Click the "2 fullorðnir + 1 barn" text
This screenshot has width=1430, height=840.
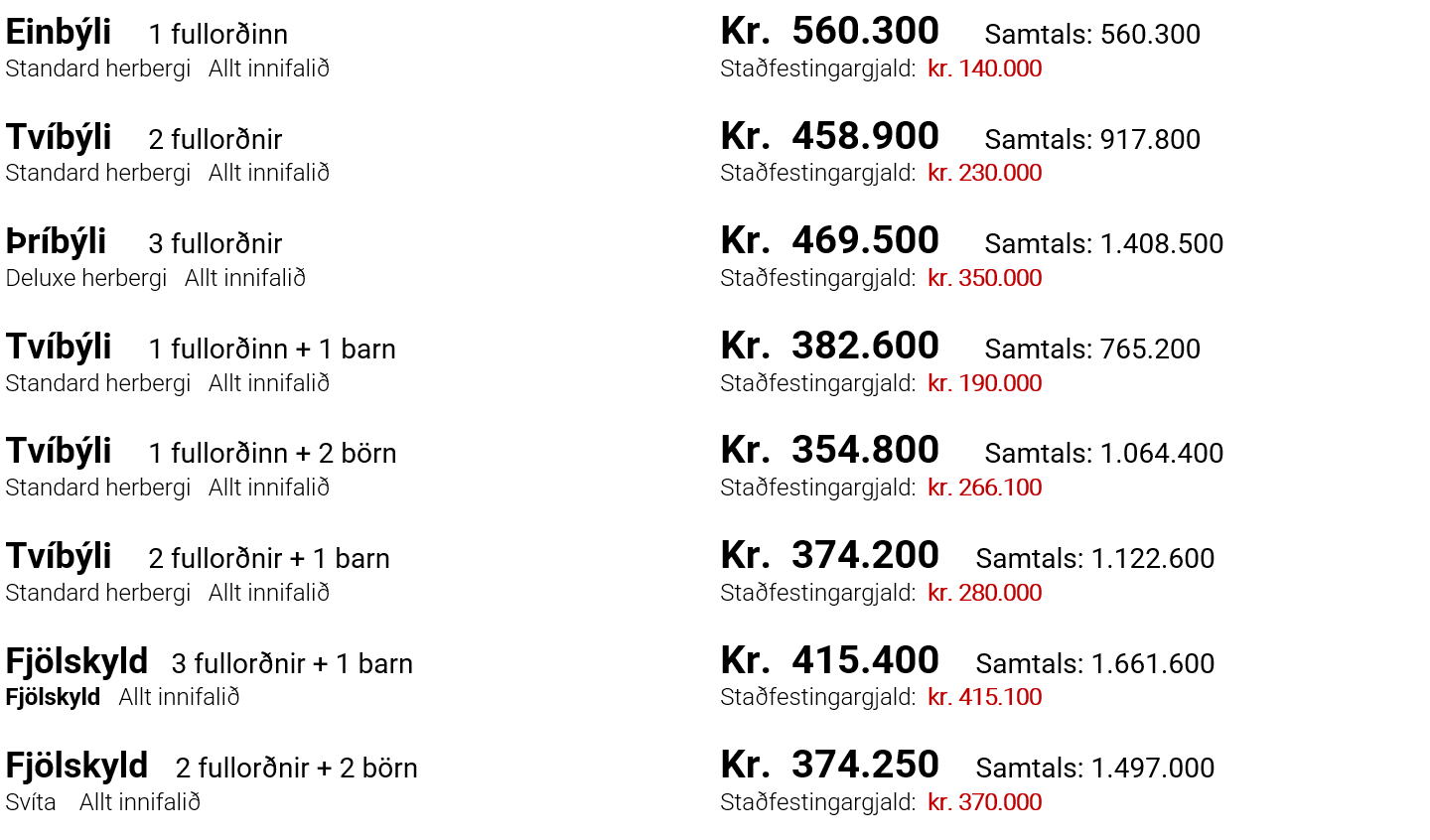(269, 558)
